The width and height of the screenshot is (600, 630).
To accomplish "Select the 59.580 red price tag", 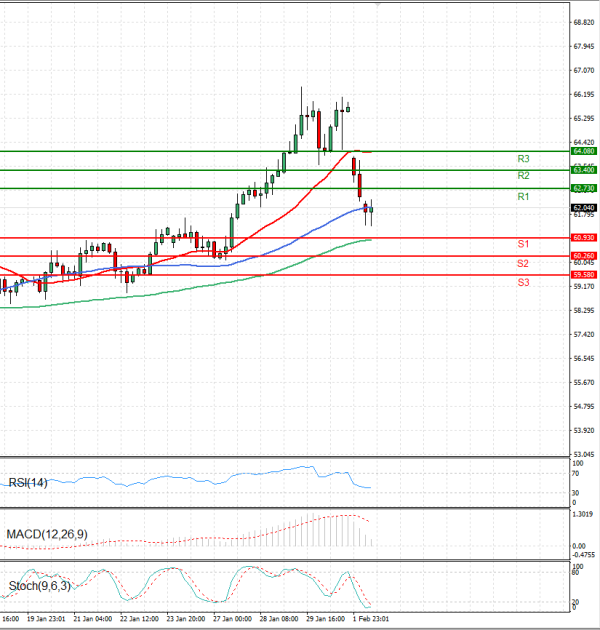I will point(584,274).
